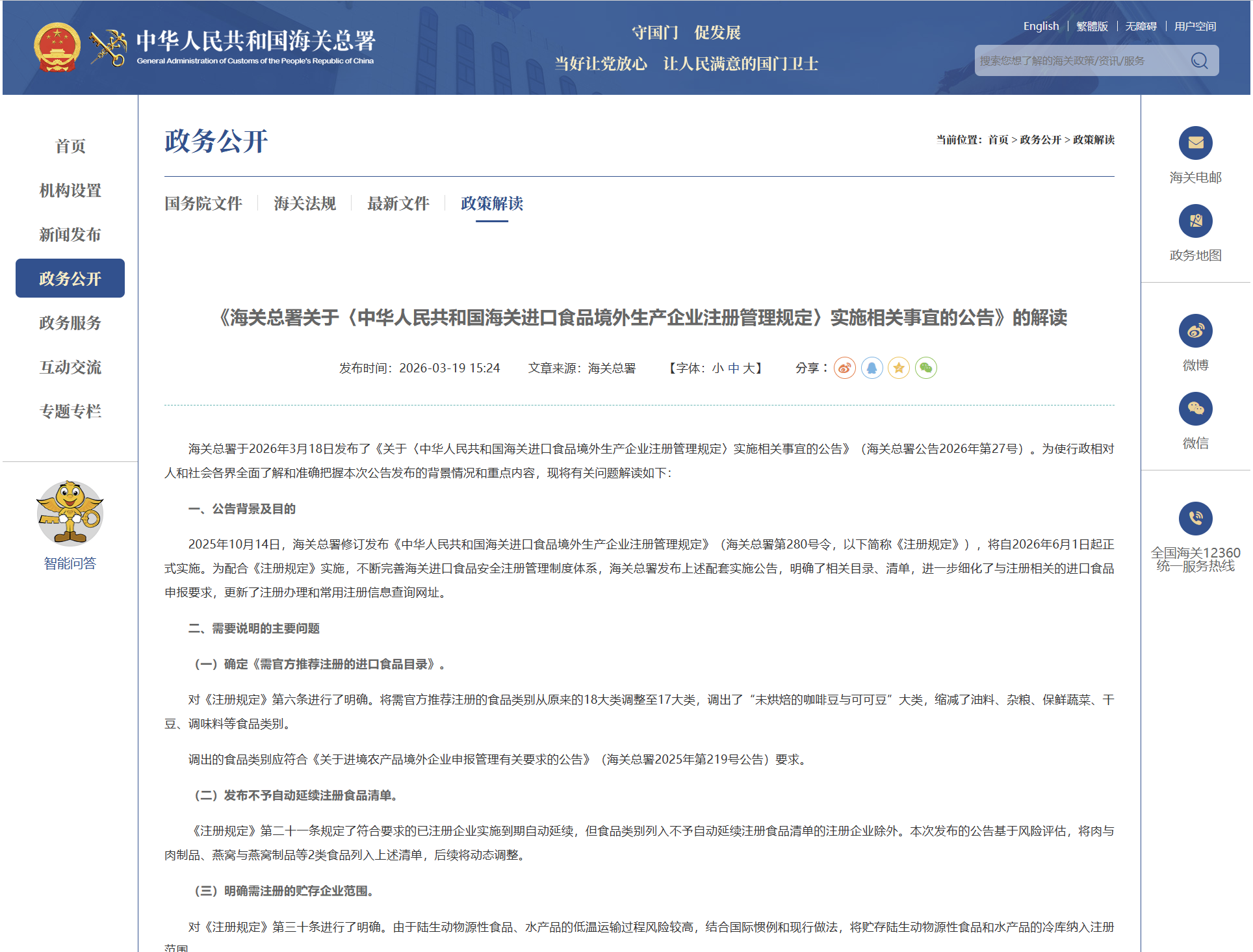Open the 海关电邮 mail icon

(1195, 143)
